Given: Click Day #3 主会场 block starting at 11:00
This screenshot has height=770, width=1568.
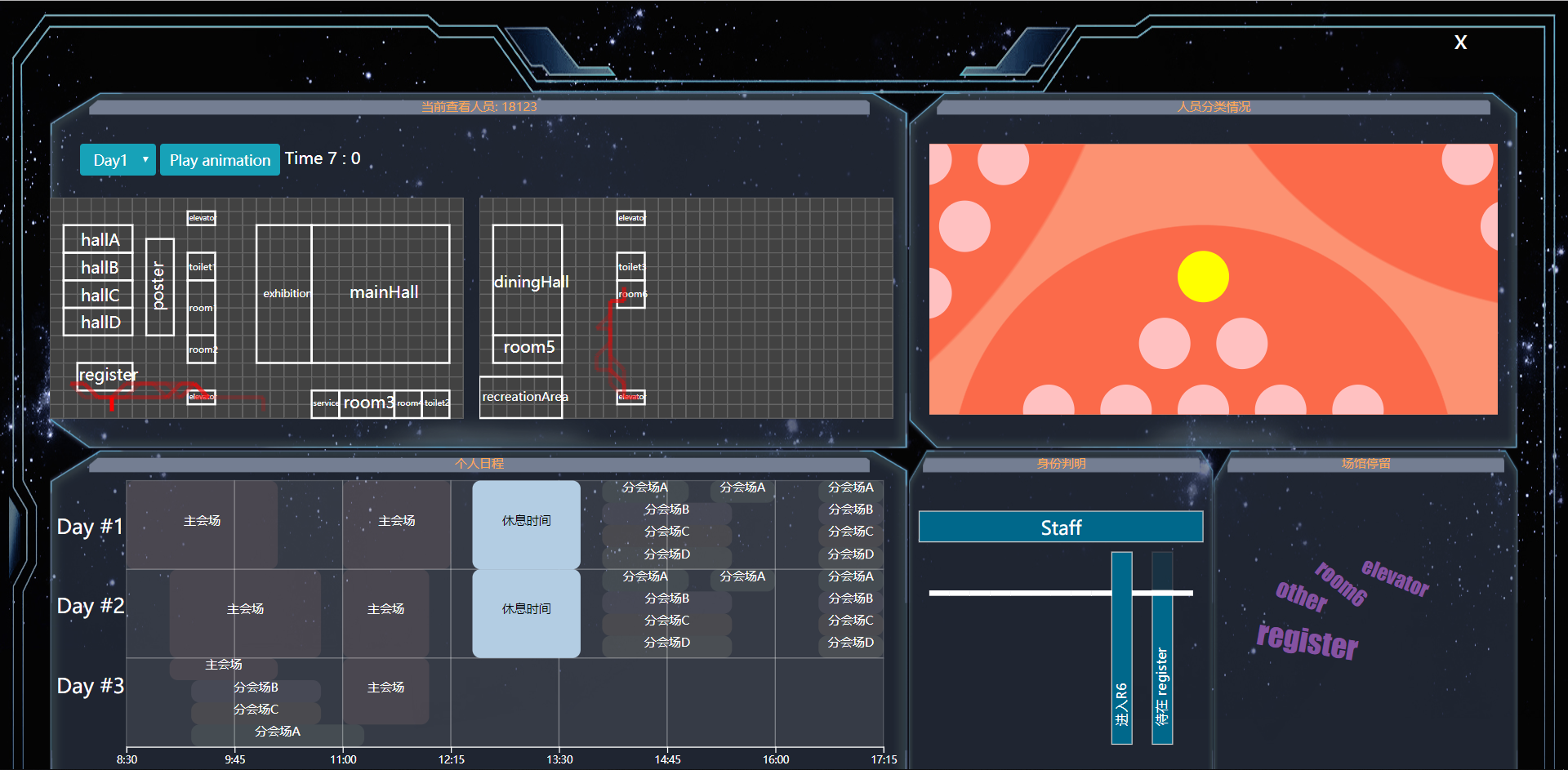Looking at the screenshot, I should 385,692.
